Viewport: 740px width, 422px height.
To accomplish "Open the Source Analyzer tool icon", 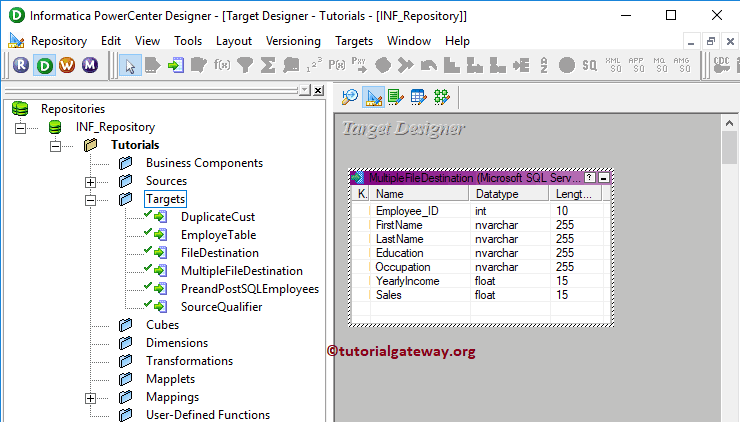I will (x=350, y=97).
